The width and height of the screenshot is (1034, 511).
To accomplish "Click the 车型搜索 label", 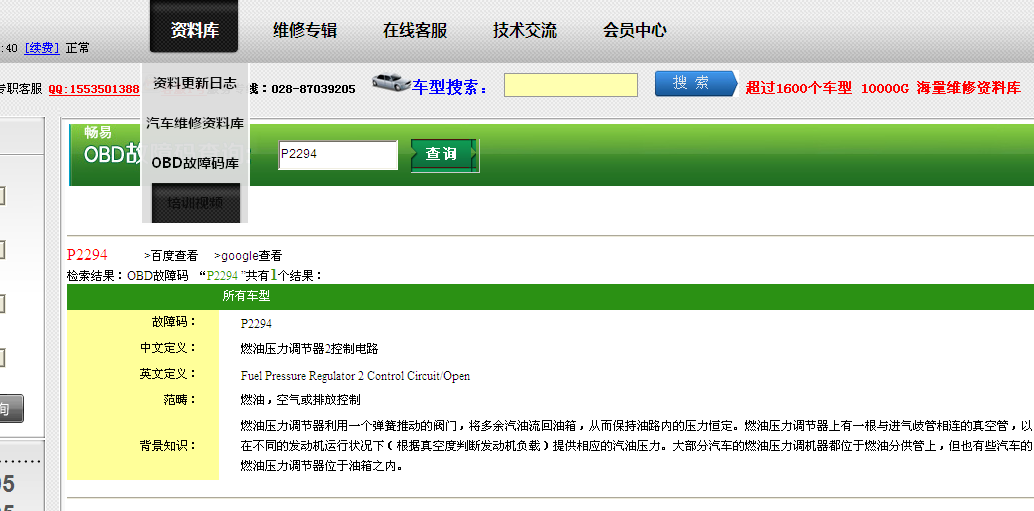I will [450, 86].
